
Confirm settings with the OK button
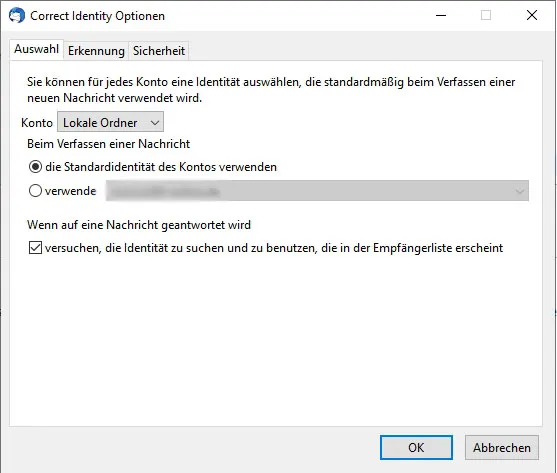pyautogui.click(x=416, y=447)
